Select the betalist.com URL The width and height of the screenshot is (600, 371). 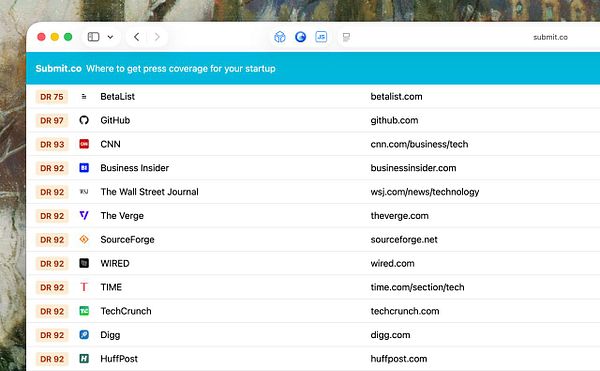click(x=396, y=97)
